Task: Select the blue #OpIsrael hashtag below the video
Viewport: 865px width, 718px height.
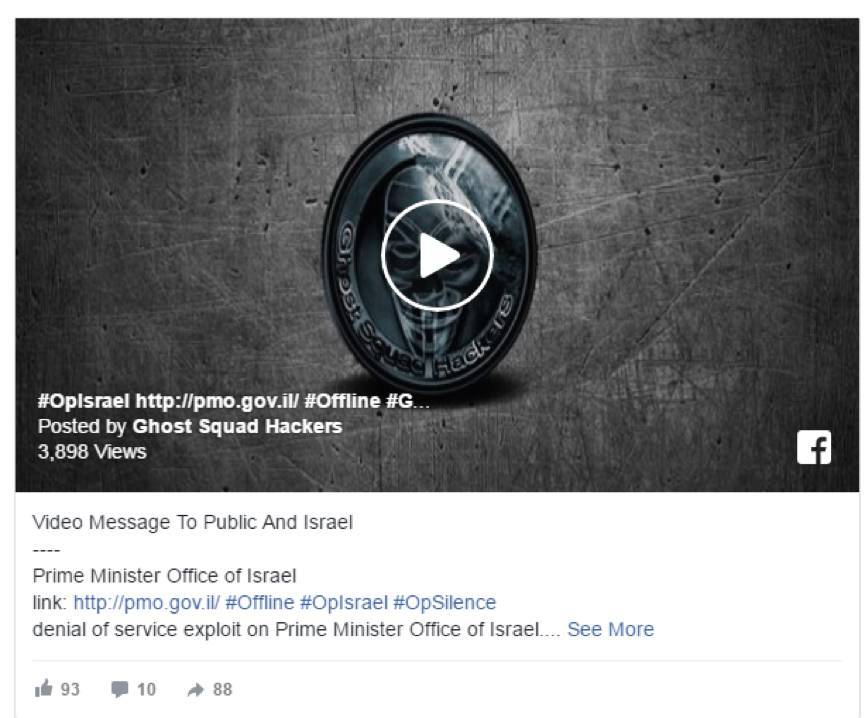Action: click(344, 602)
